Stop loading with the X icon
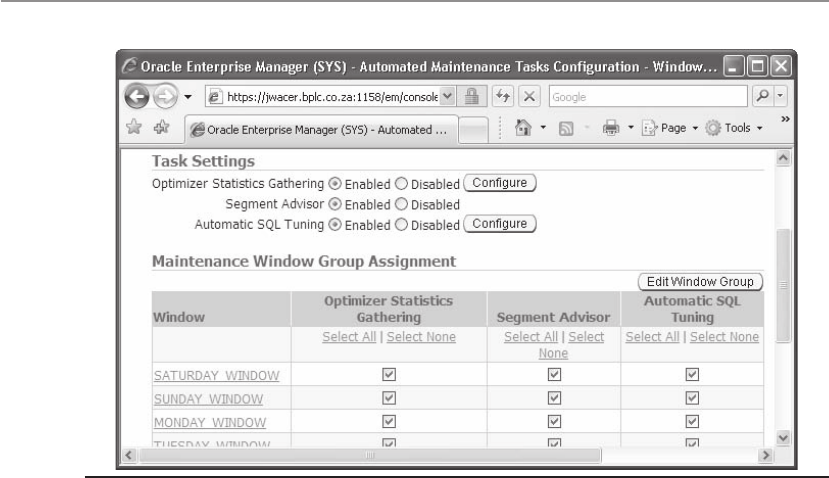The height and width of the screenshot is (478, 829). [x=529, y=96]
